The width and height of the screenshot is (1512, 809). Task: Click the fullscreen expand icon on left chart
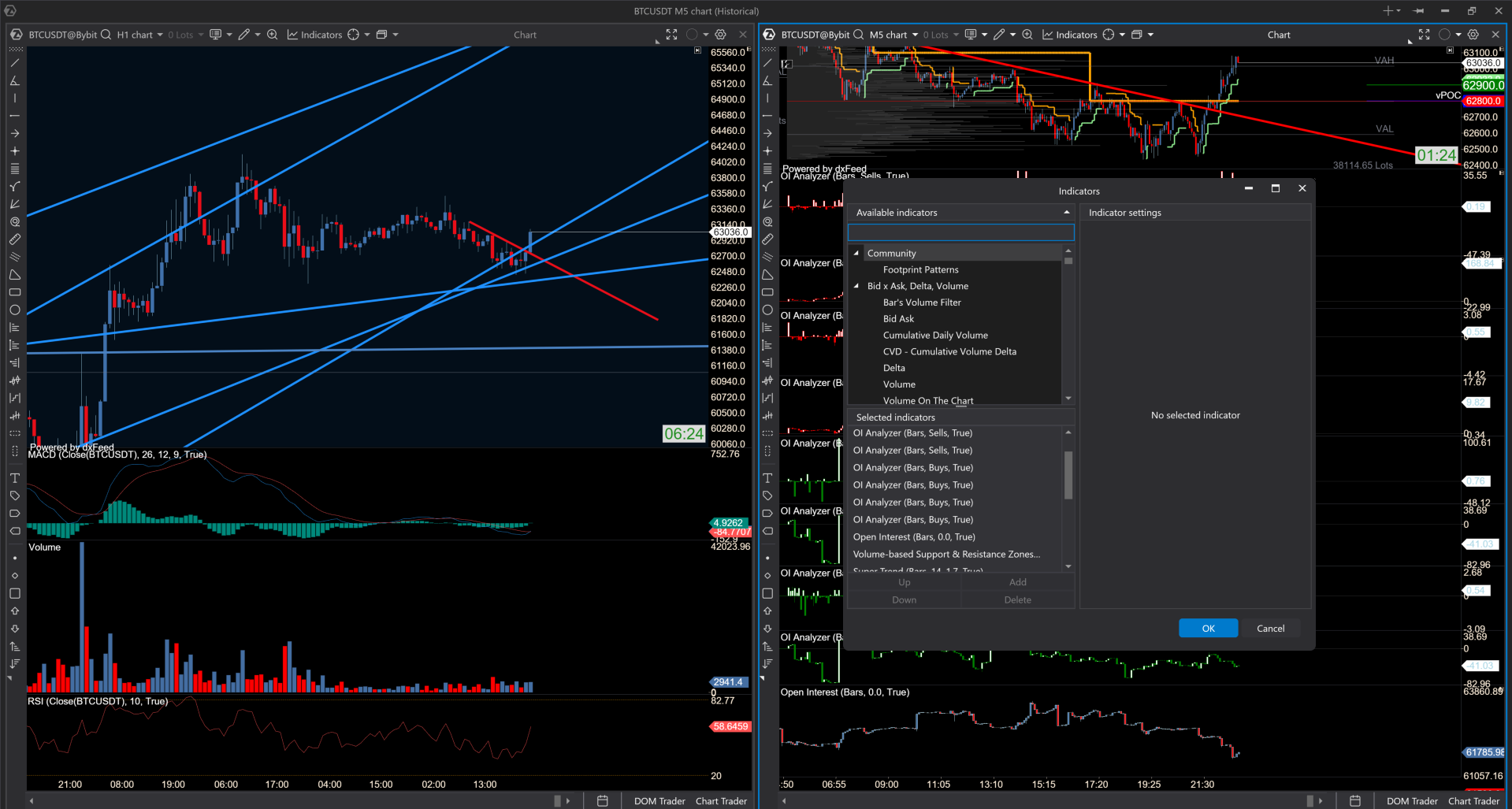(x=671, y=35)
